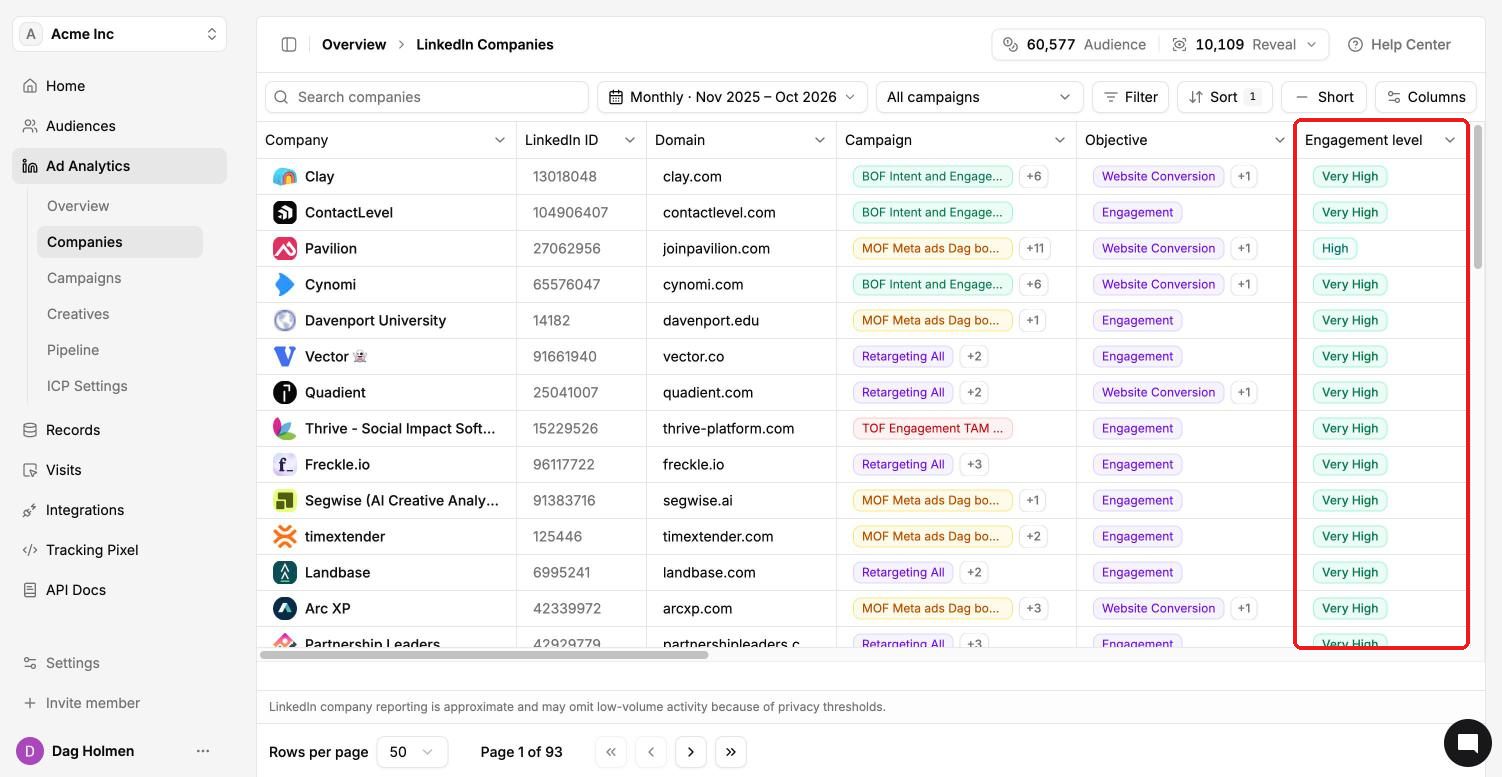Click the timextender company logo
1502x777 pixels.
285,536
